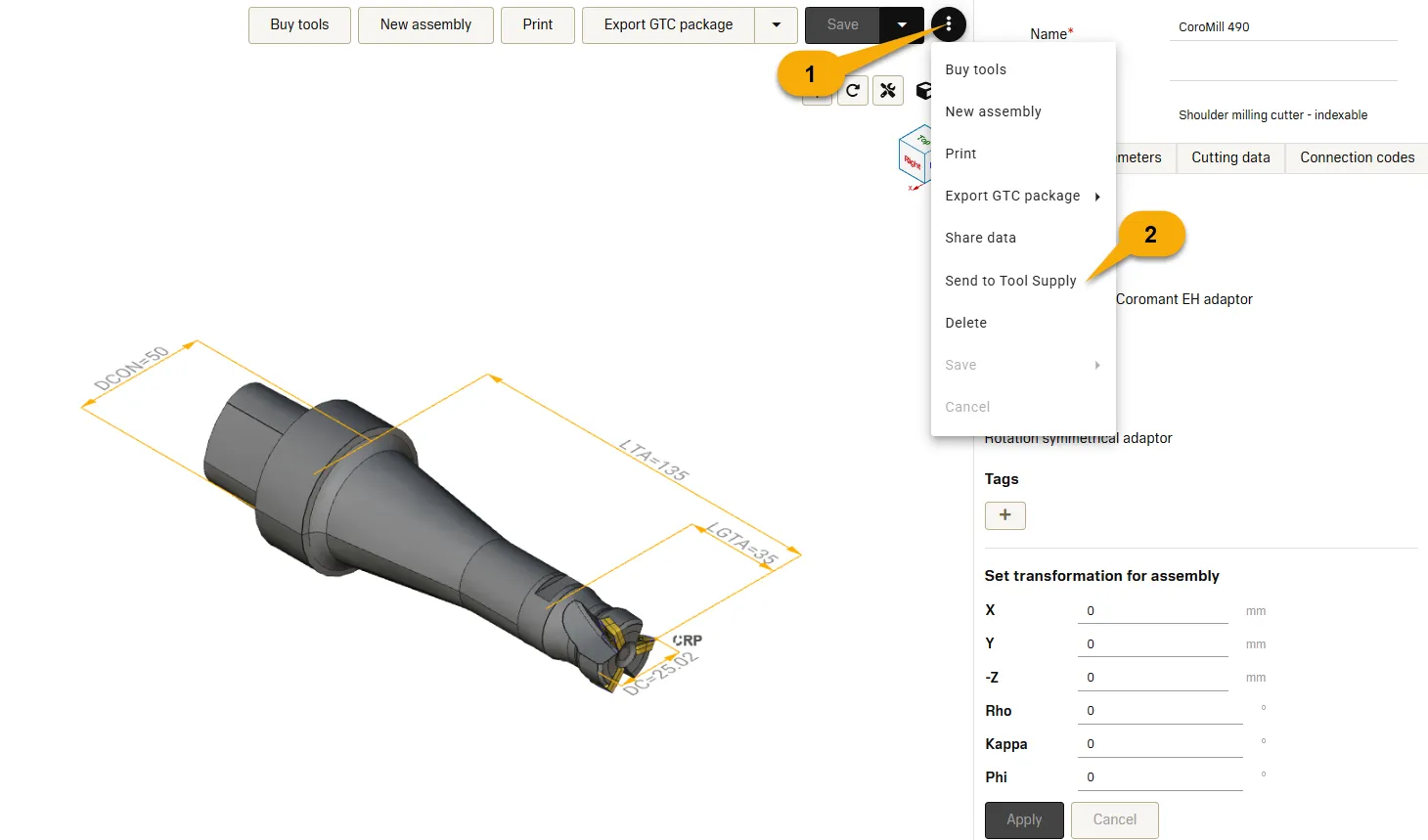Expand the Export GTC package submenu
Viewport: 1428px width, 840px height.
coord(1022,196)
